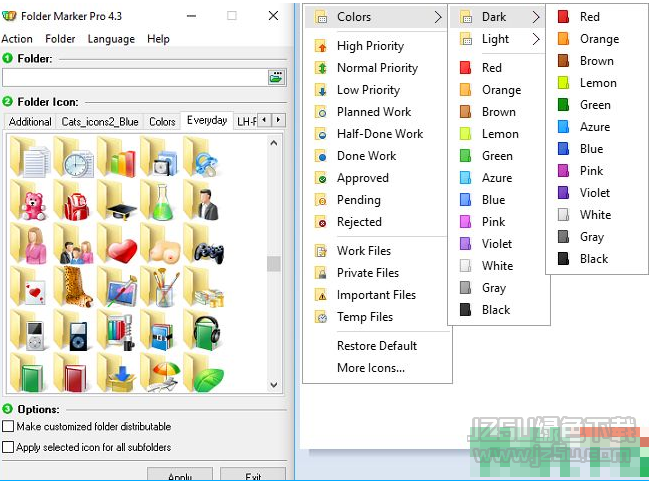This screenshot has width=649, height=481.
Task: Select the paint brushes cup folder icon
Action: point(160,287)
